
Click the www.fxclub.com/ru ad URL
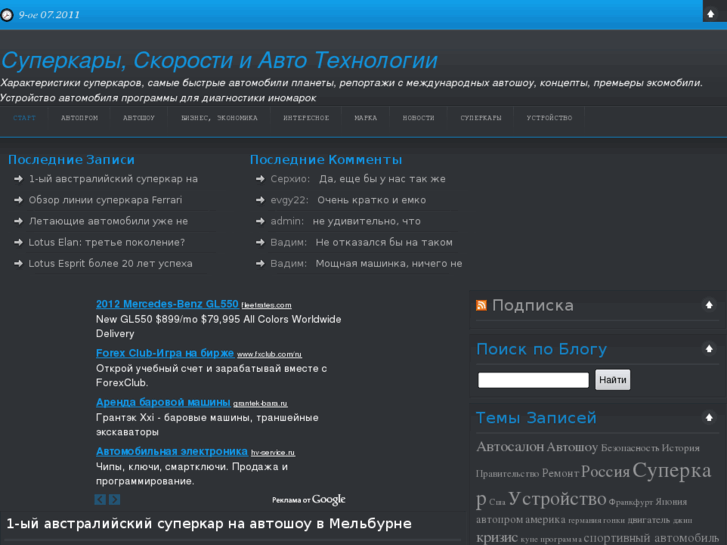[x=269, y=354]
